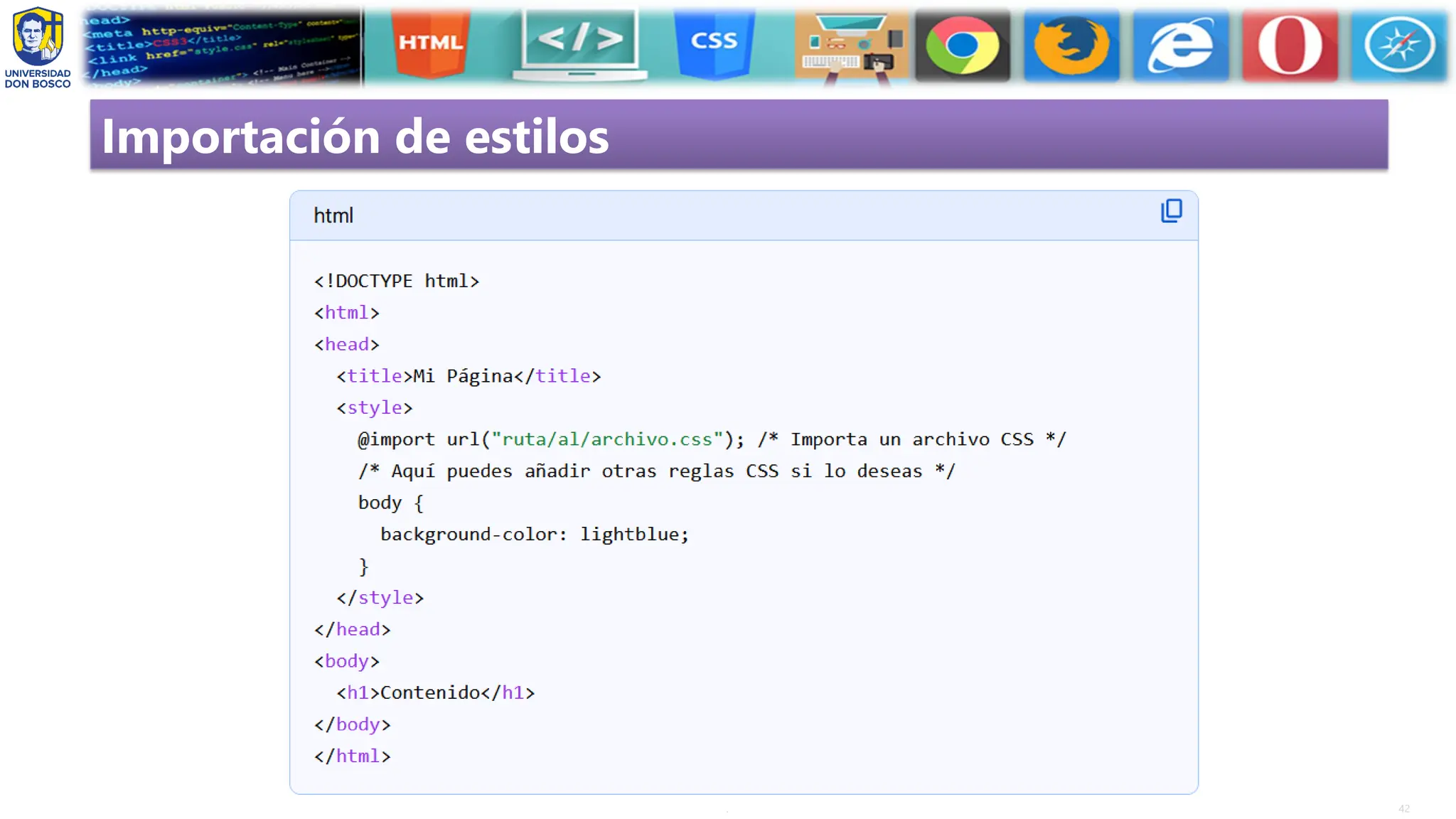Click the '<h1>Contenido</h1>' line
This screenshot has height=819, width=1456.
[435, 692]
